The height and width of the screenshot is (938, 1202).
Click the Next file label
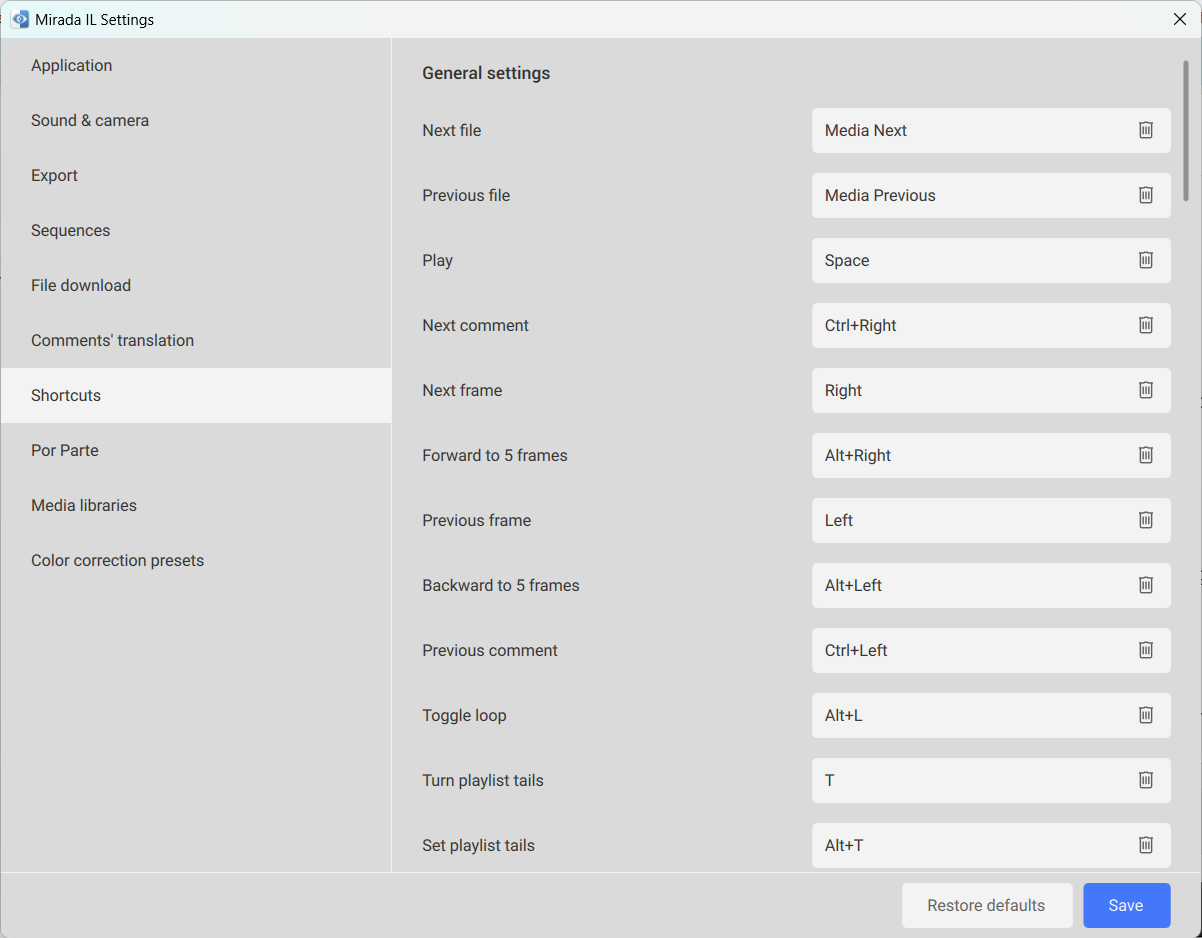pyautogui.click(x=452, y=130)
